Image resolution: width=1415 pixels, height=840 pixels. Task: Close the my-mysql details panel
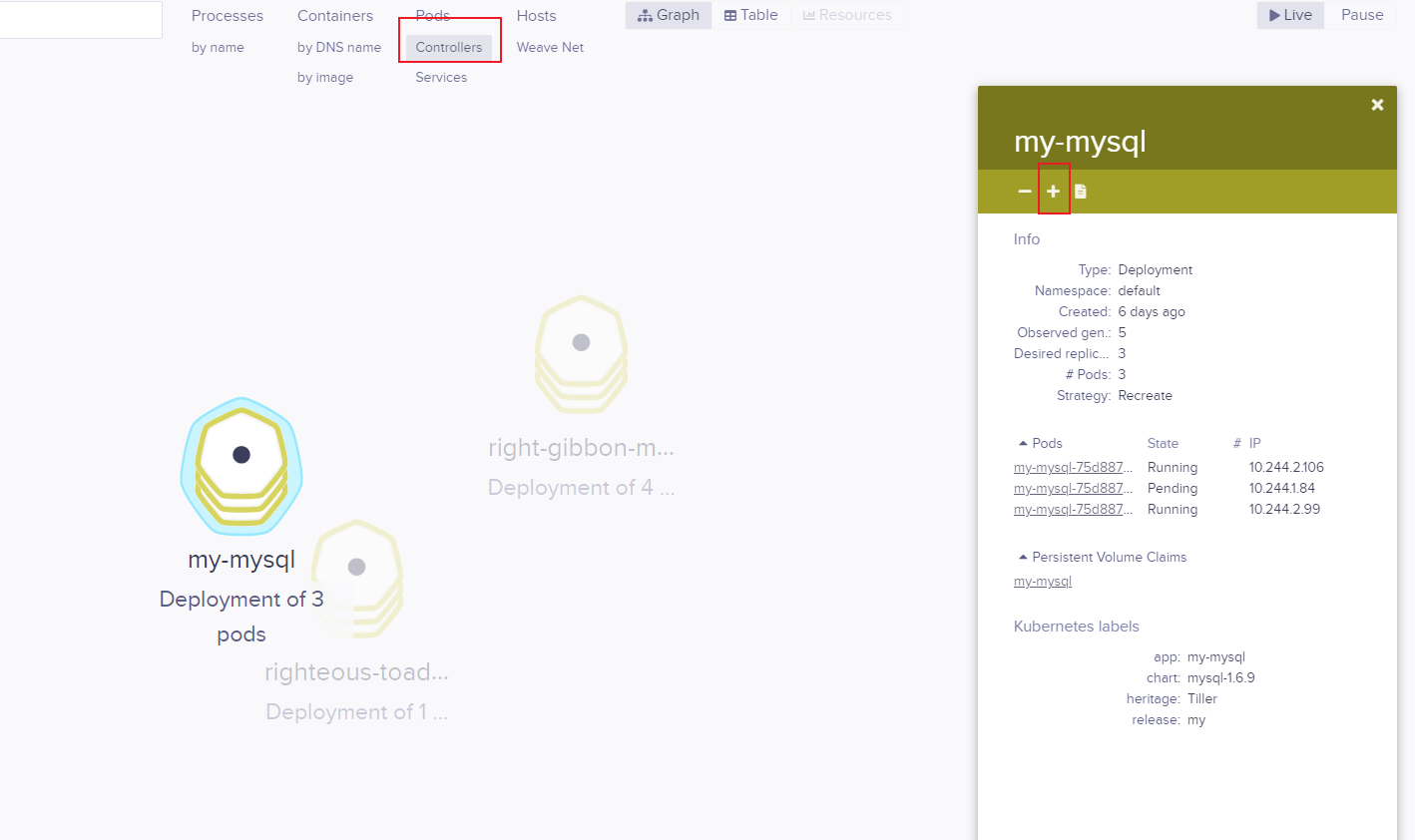click(x=1377, y=105)
